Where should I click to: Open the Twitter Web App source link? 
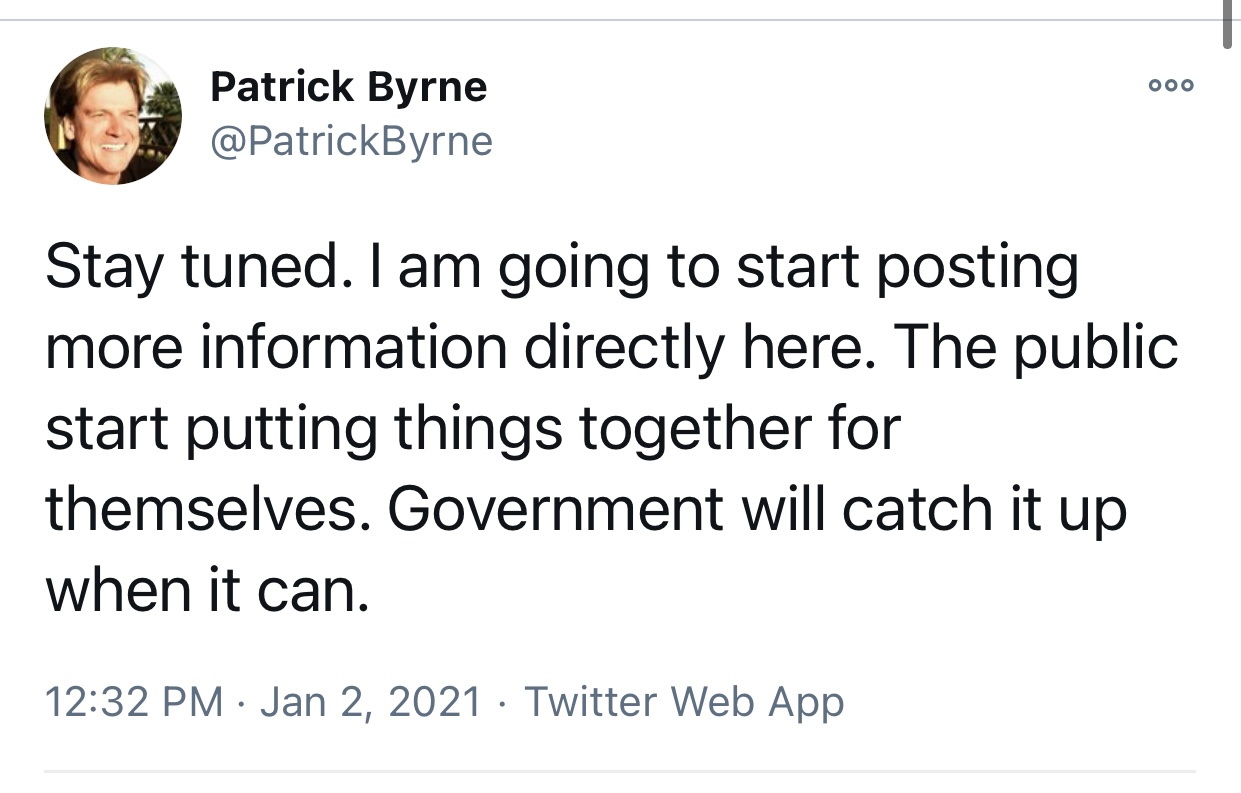[x=684, y=701]
